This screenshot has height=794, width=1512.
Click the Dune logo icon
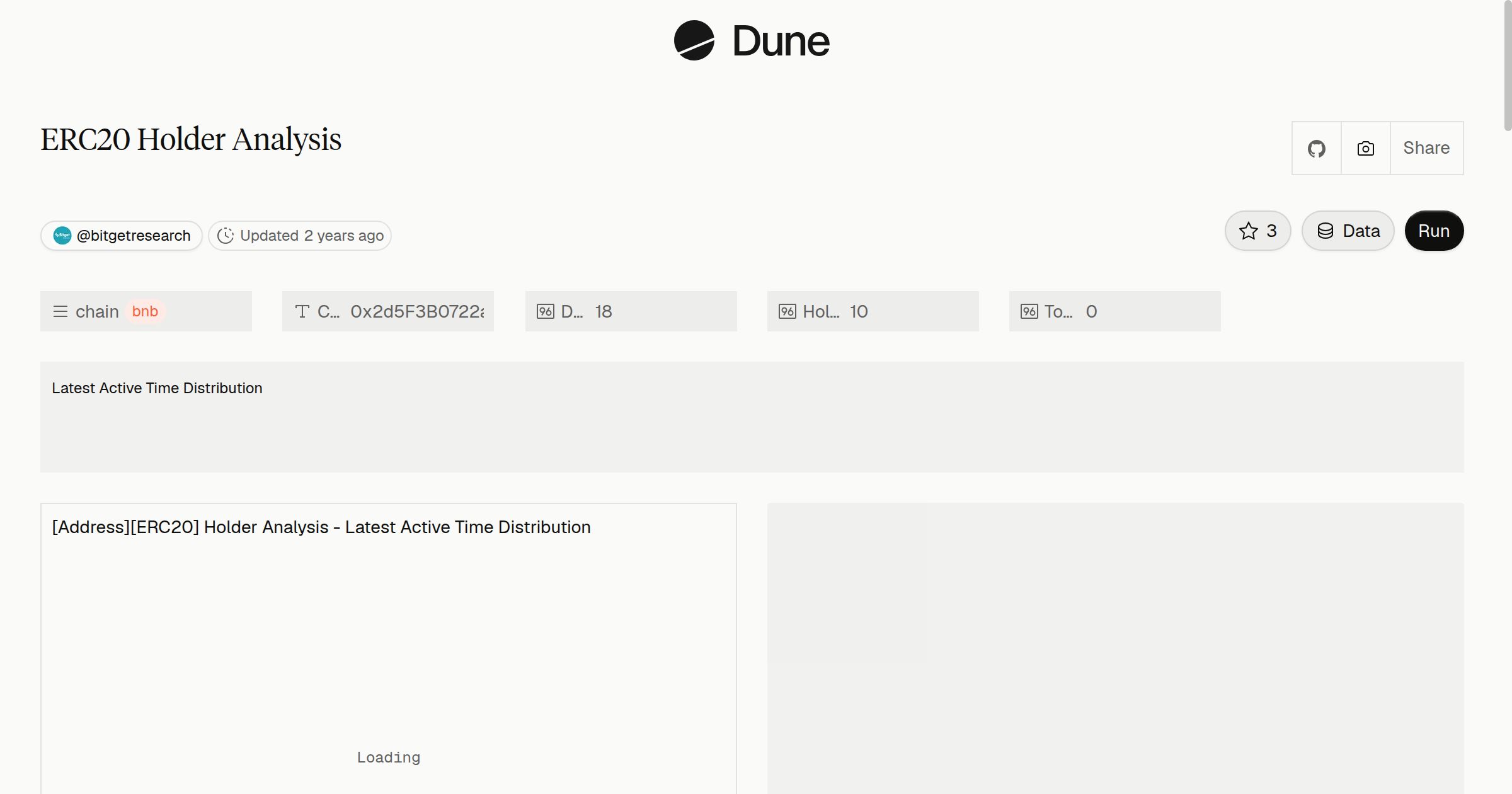pos(694,40)
